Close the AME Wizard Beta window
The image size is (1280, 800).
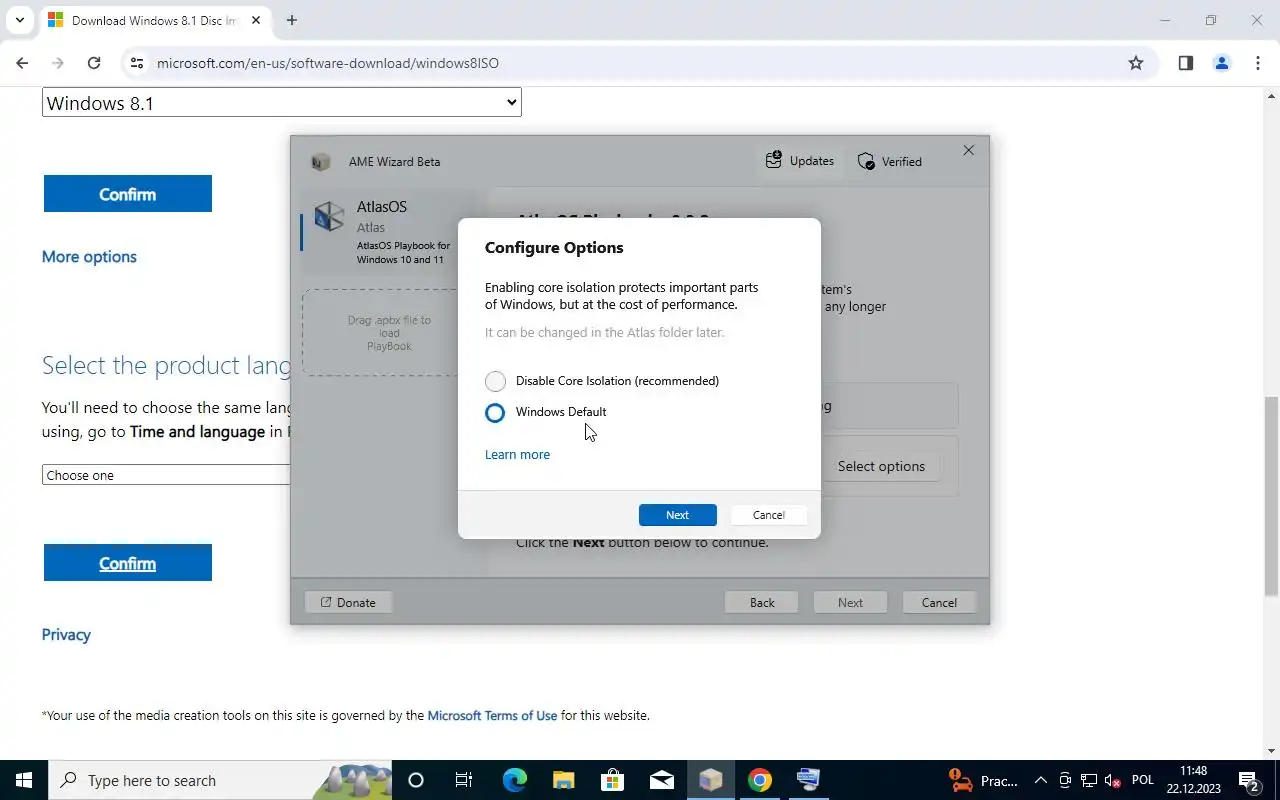point(968,150)
